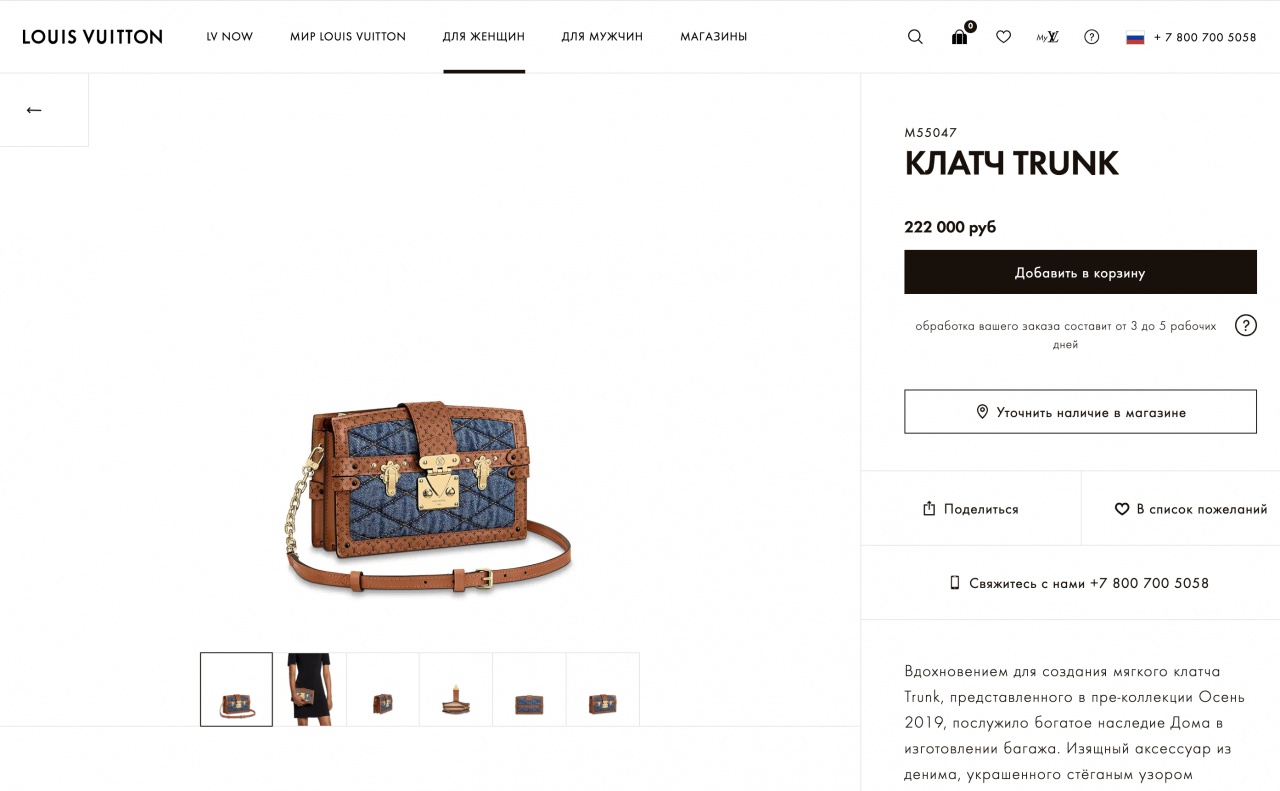This screenshot has width=1280, height=791.
Task: Click the help question mark in header
Action: pos(1092,37)
